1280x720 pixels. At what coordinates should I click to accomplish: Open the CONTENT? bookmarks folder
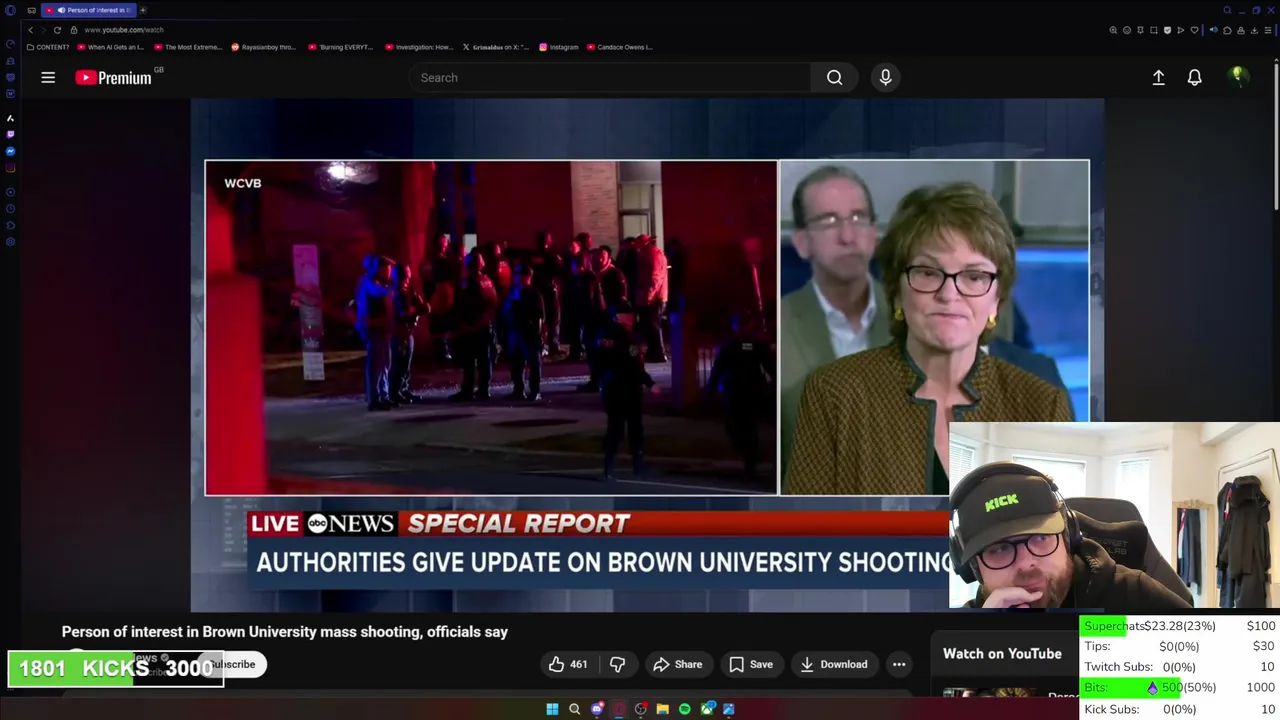48,47
